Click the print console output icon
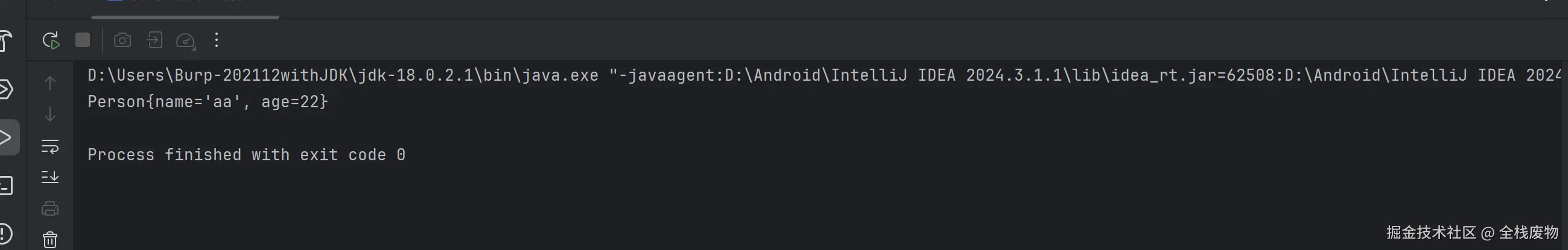This screenshot has width=1568, height=250. pos(50,208)
